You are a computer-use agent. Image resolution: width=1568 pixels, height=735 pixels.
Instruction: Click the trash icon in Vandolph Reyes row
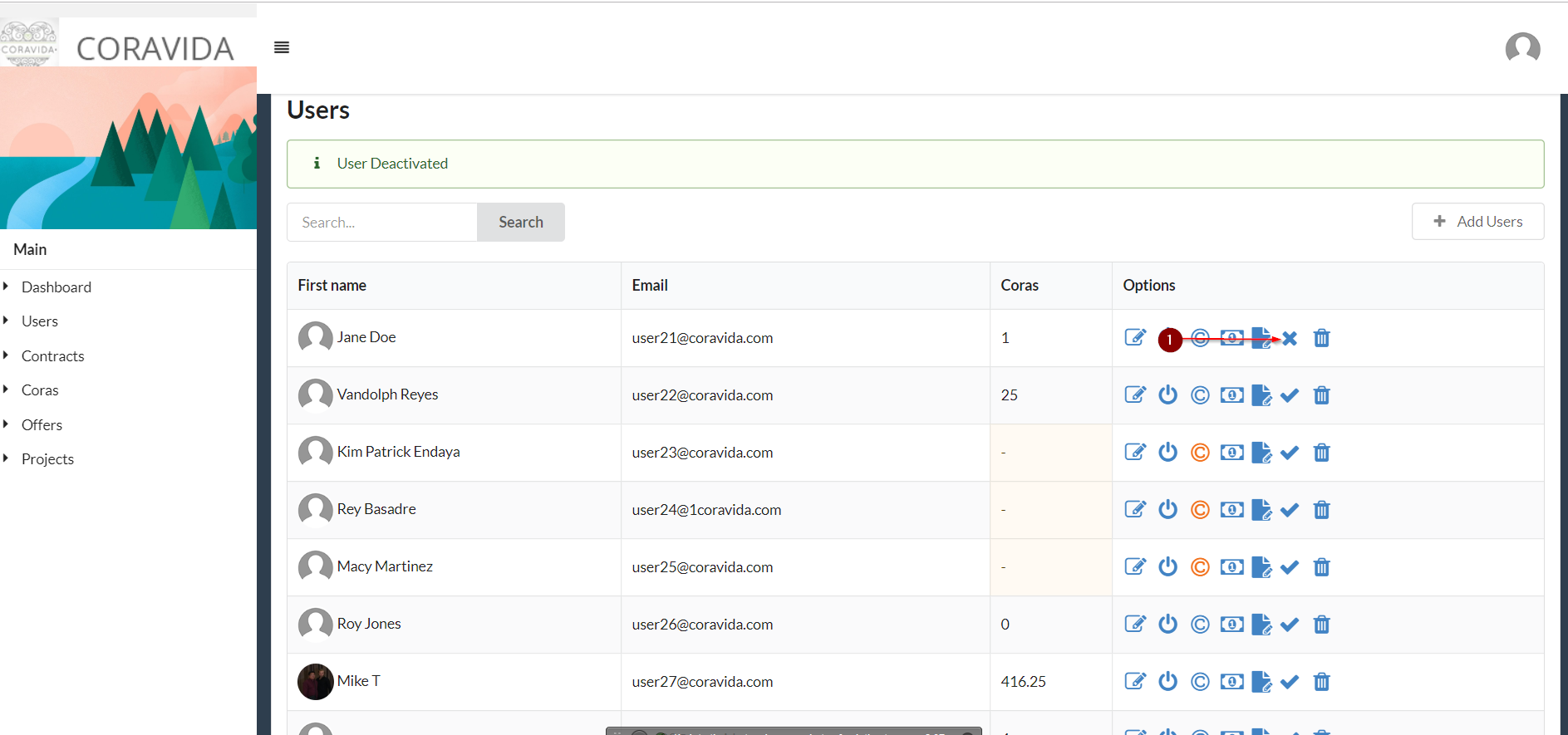pyautogui.click(x=1321, y=395)
